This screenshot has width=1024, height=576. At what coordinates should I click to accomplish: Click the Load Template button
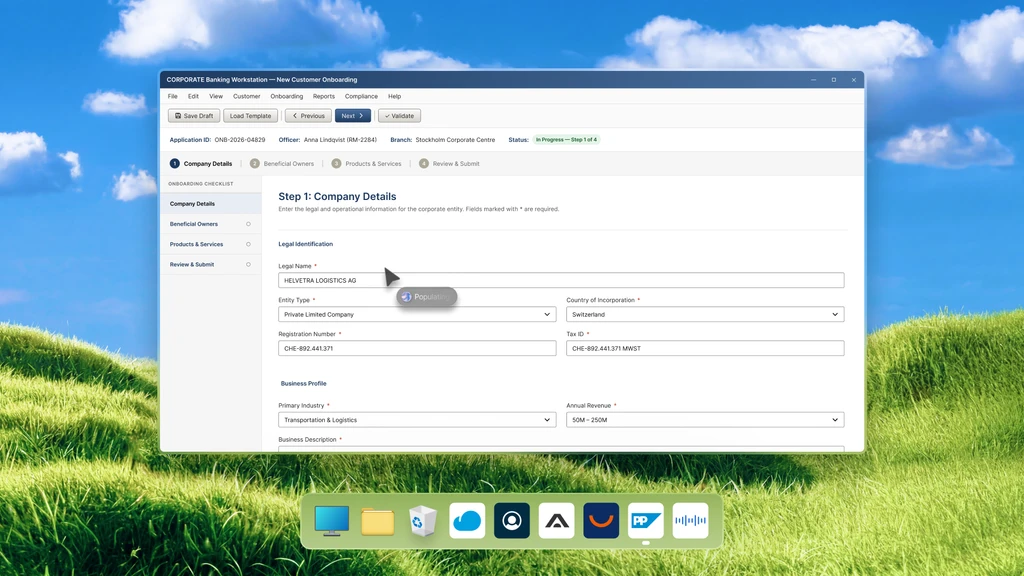point(250,116)
